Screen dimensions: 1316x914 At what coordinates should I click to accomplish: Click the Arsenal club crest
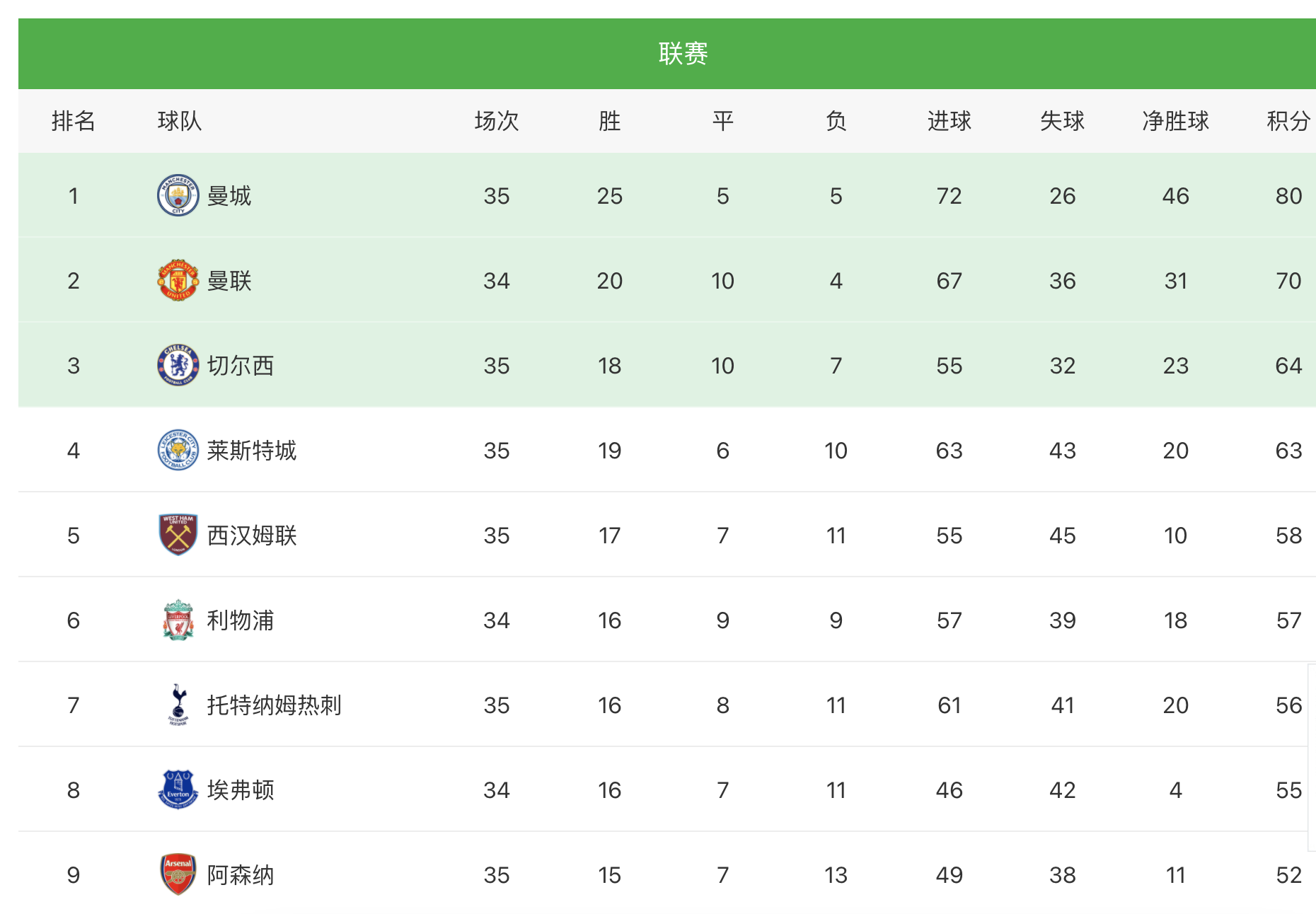tap(178, 874)
